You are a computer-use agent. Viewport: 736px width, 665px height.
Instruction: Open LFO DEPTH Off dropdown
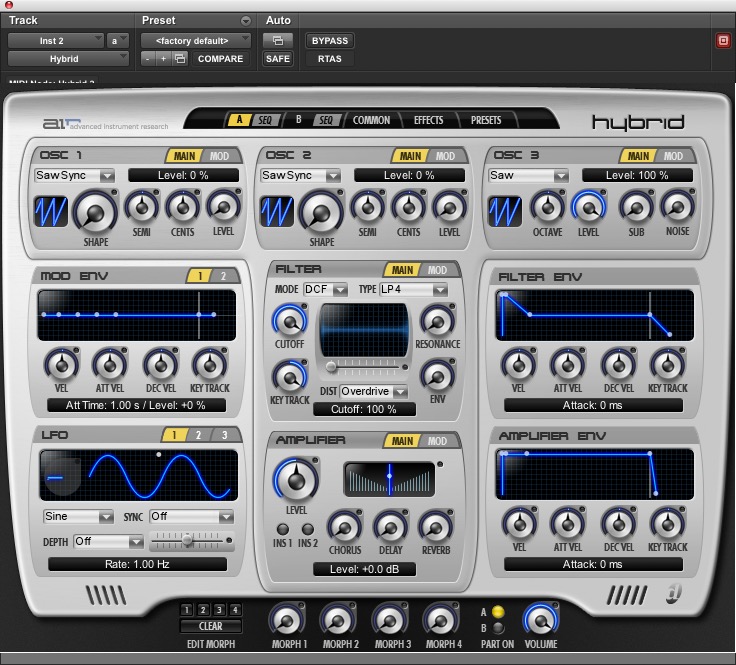click(108, 542)
